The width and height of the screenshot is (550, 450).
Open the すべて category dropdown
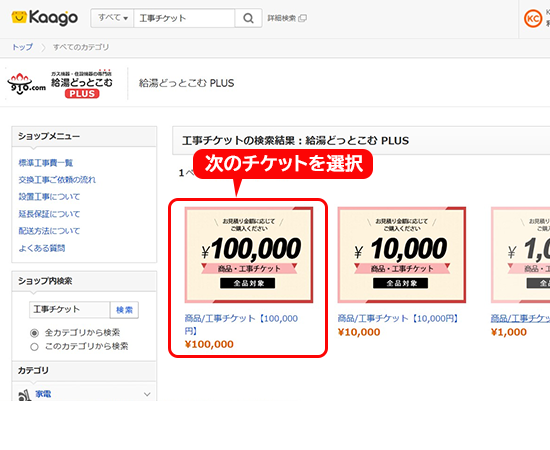(x=112, y=18)
